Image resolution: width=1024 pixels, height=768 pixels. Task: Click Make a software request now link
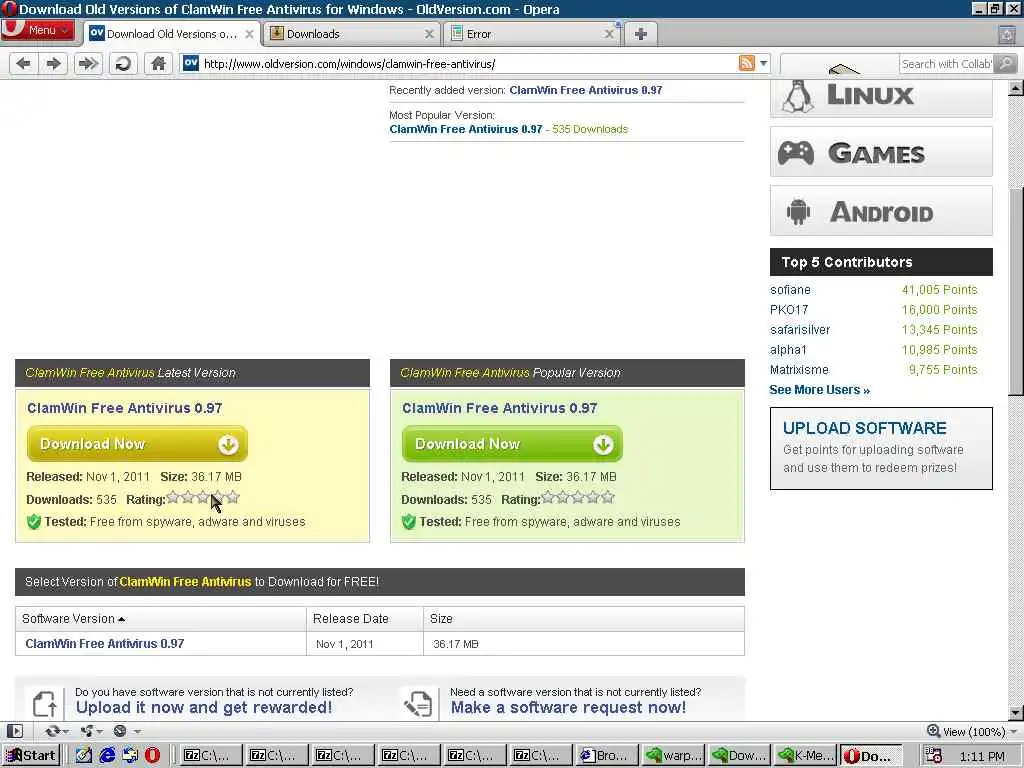(x=568, y=707)
